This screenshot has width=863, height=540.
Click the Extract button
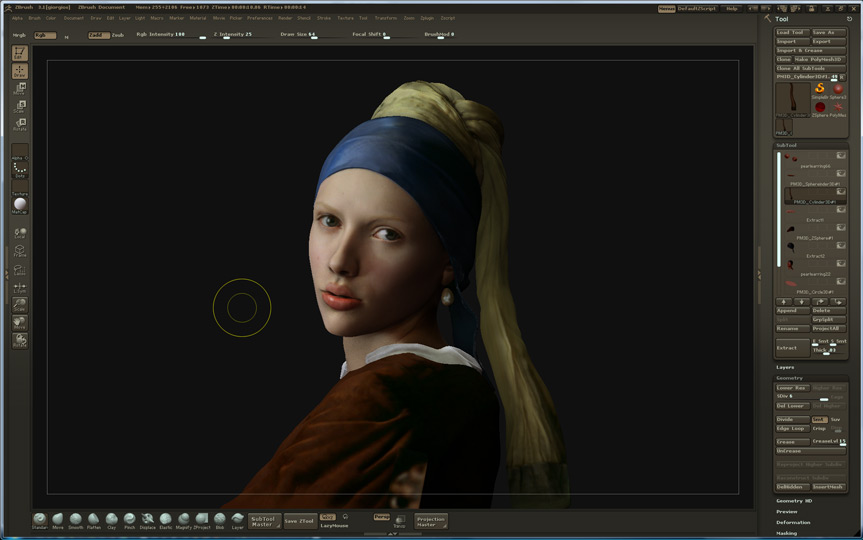click(793, 348)
